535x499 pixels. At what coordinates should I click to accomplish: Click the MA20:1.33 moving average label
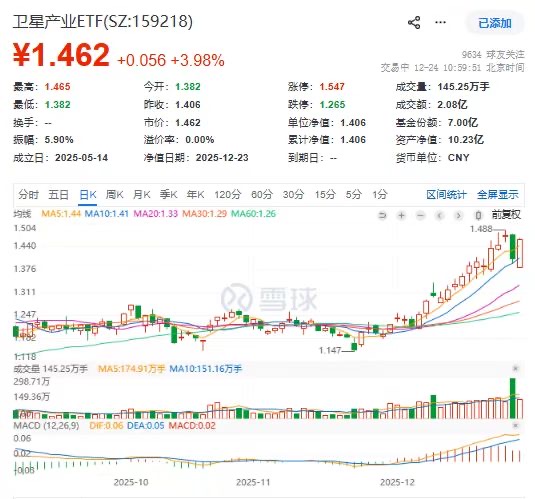[x=156, y=214]
